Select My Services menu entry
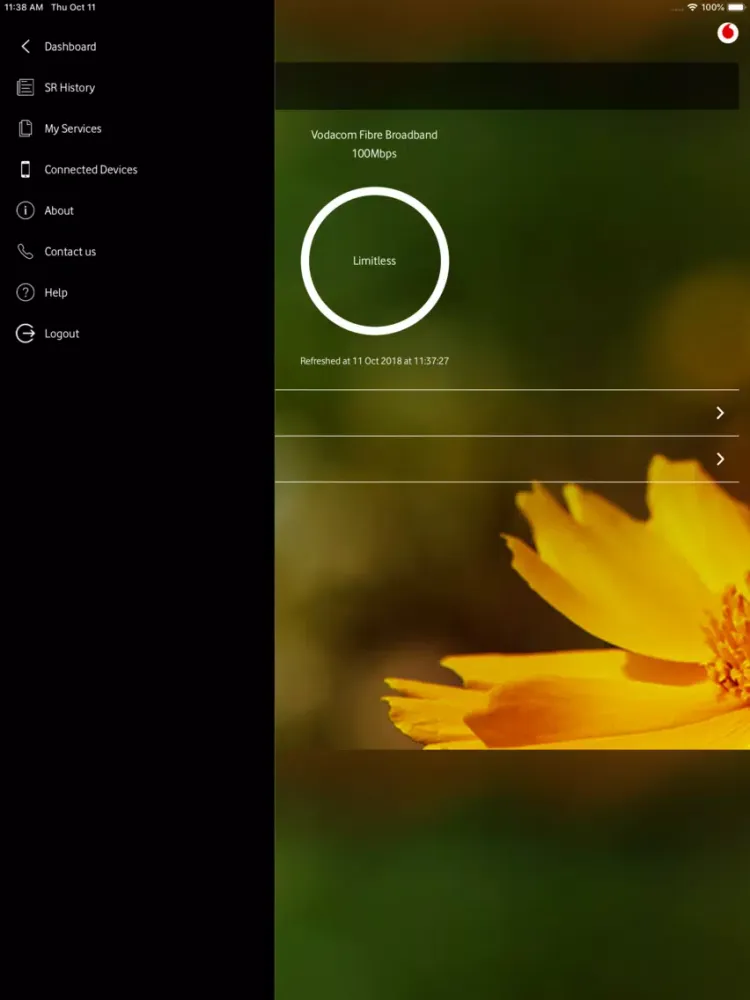 point(73,129)
